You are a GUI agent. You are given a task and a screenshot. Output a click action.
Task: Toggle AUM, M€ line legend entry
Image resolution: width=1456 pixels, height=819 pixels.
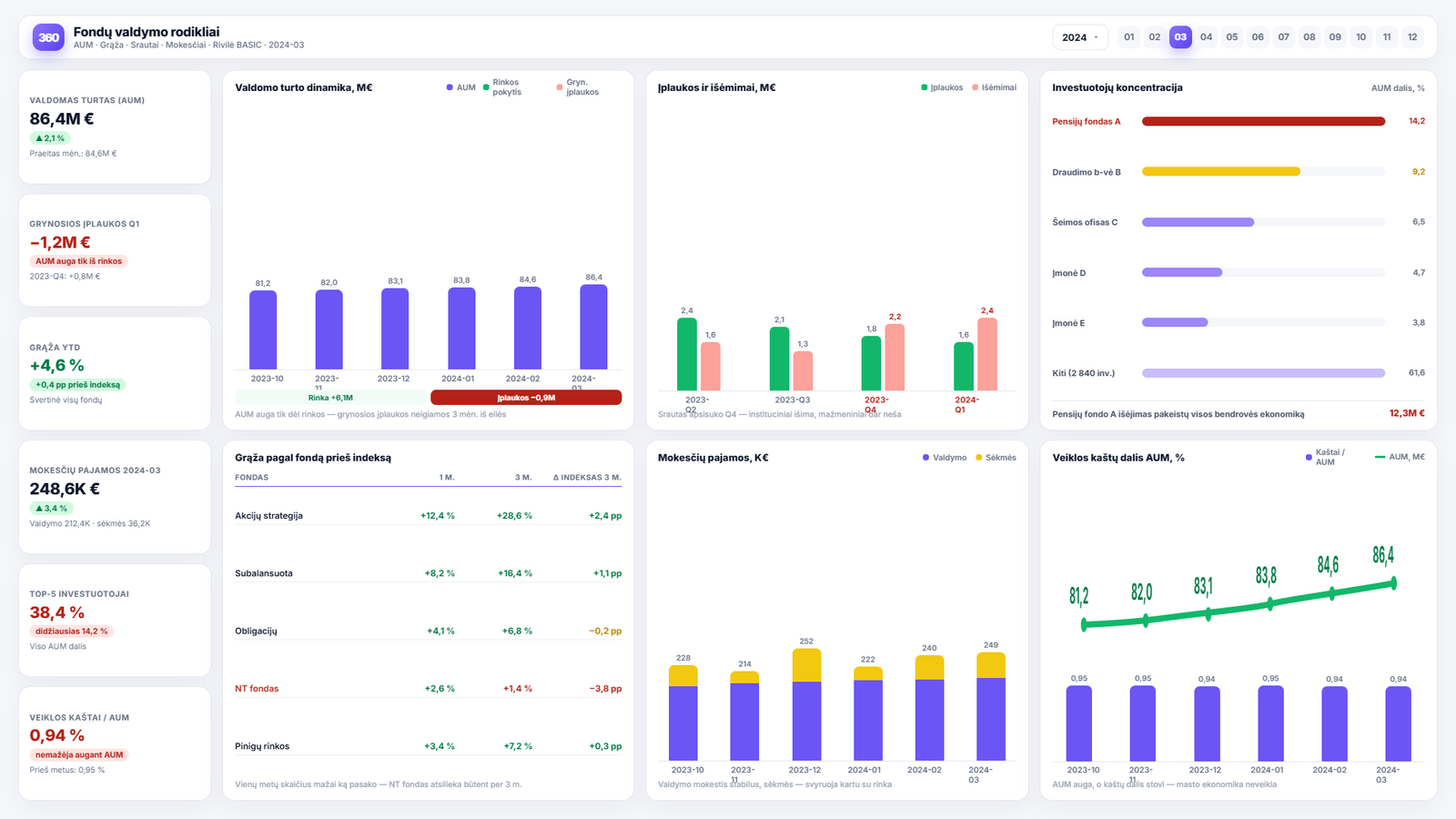1400,457
